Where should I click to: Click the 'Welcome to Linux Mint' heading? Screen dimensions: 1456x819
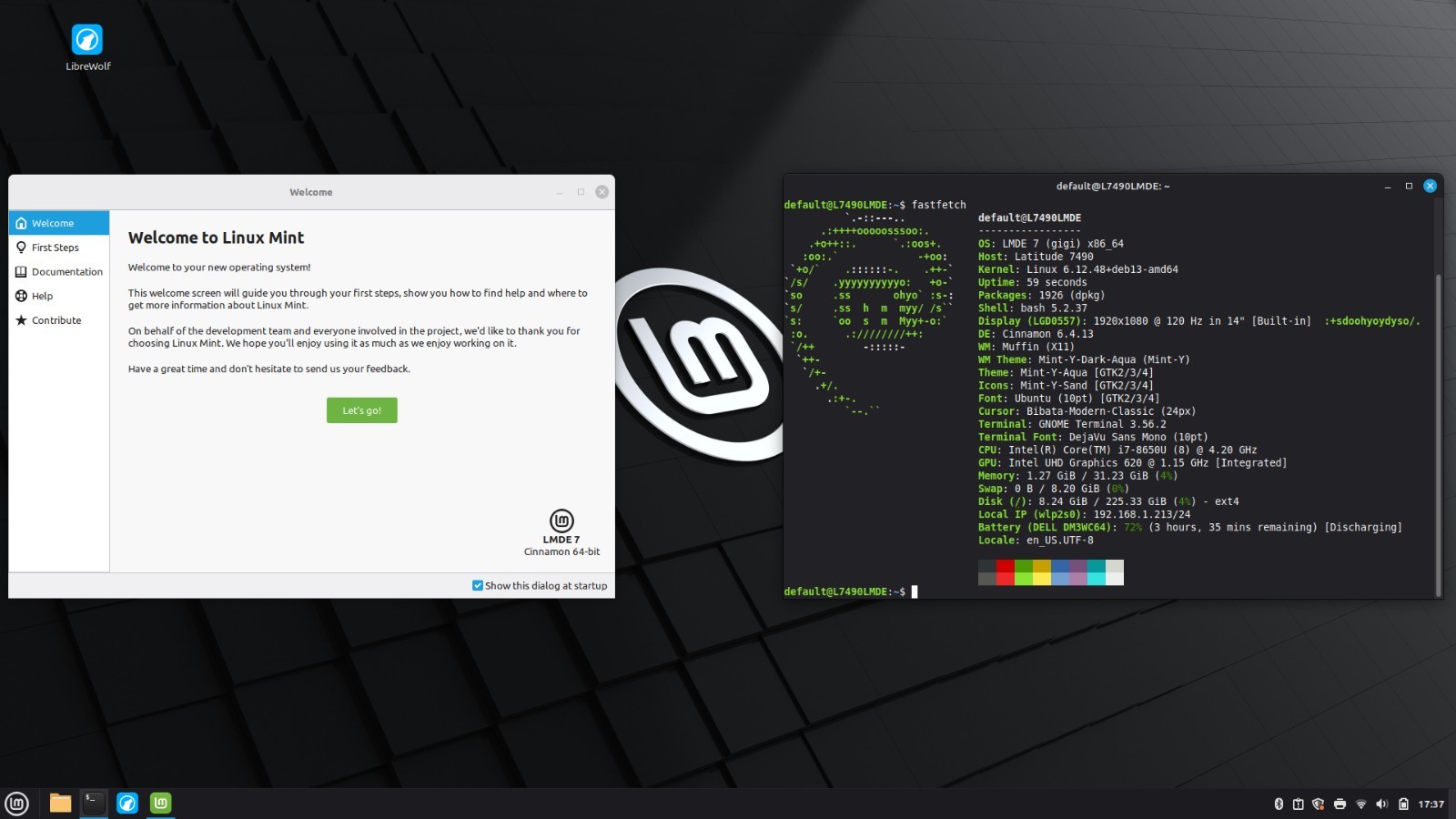pyautogui.click(x=217, y=238)
